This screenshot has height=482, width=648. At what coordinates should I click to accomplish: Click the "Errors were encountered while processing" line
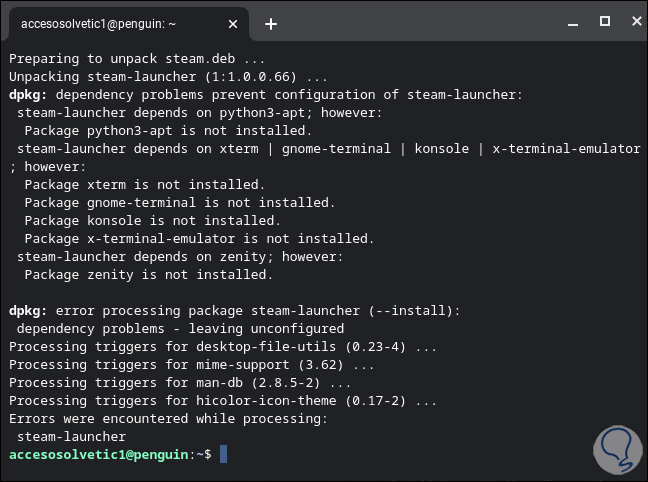coord(168,418)
